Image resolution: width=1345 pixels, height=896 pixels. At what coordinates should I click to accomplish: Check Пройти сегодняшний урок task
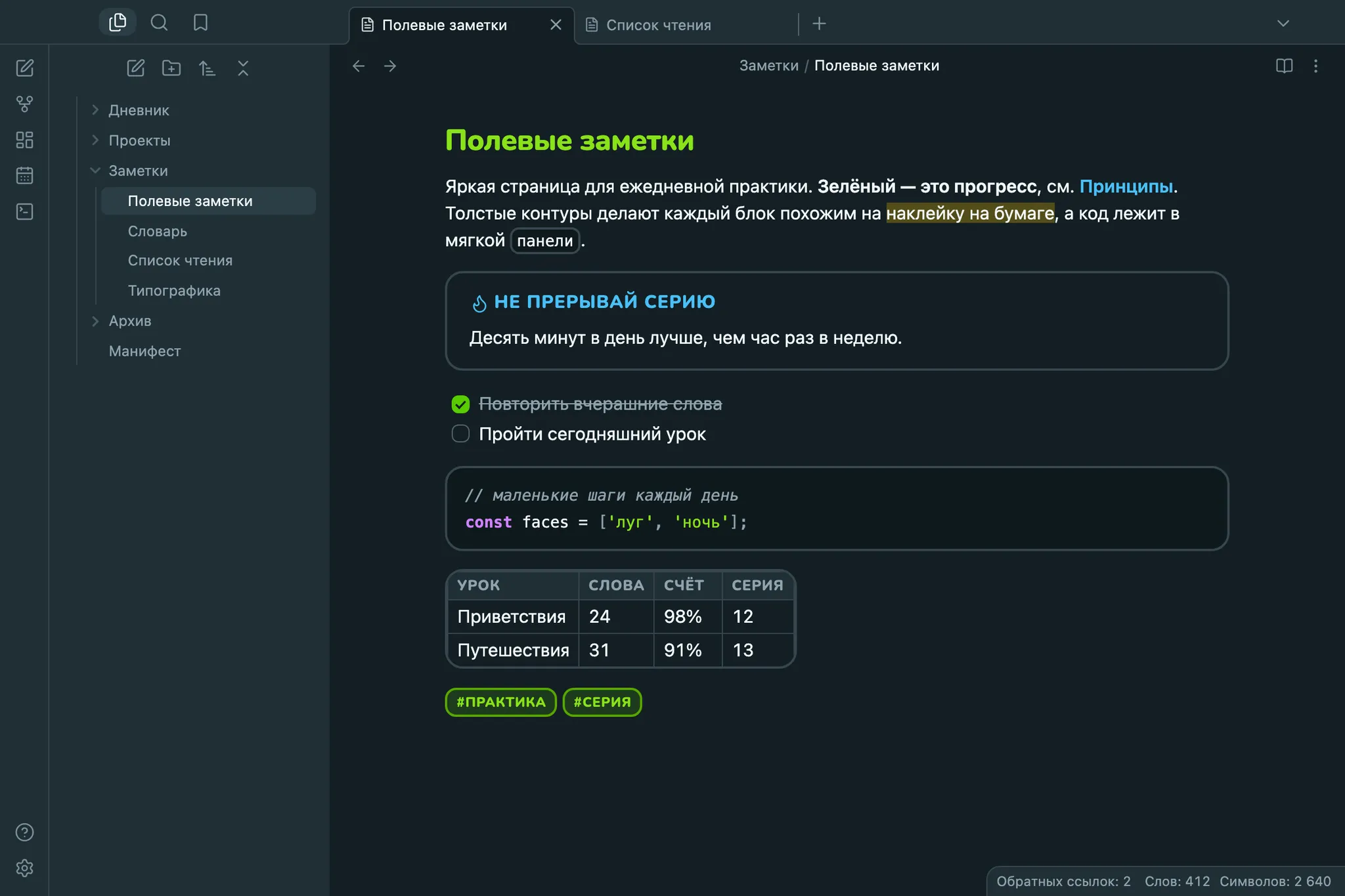(460, 434)
